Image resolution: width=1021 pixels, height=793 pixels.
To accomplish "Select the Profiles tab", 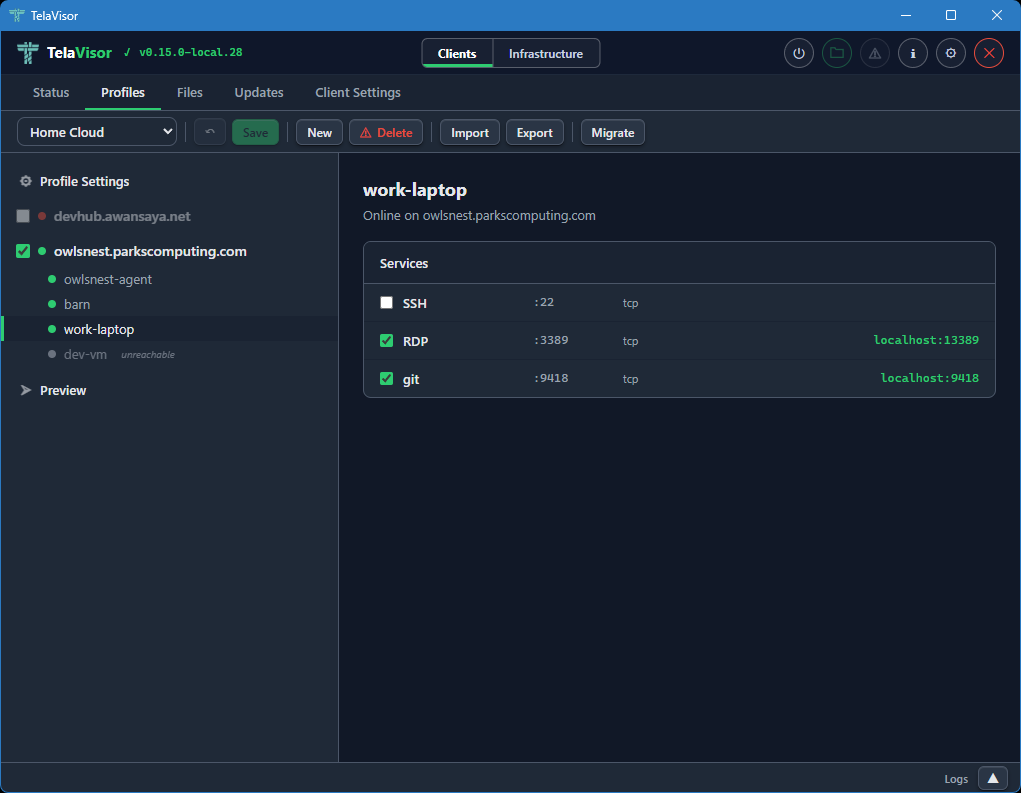I will point(123,92).
